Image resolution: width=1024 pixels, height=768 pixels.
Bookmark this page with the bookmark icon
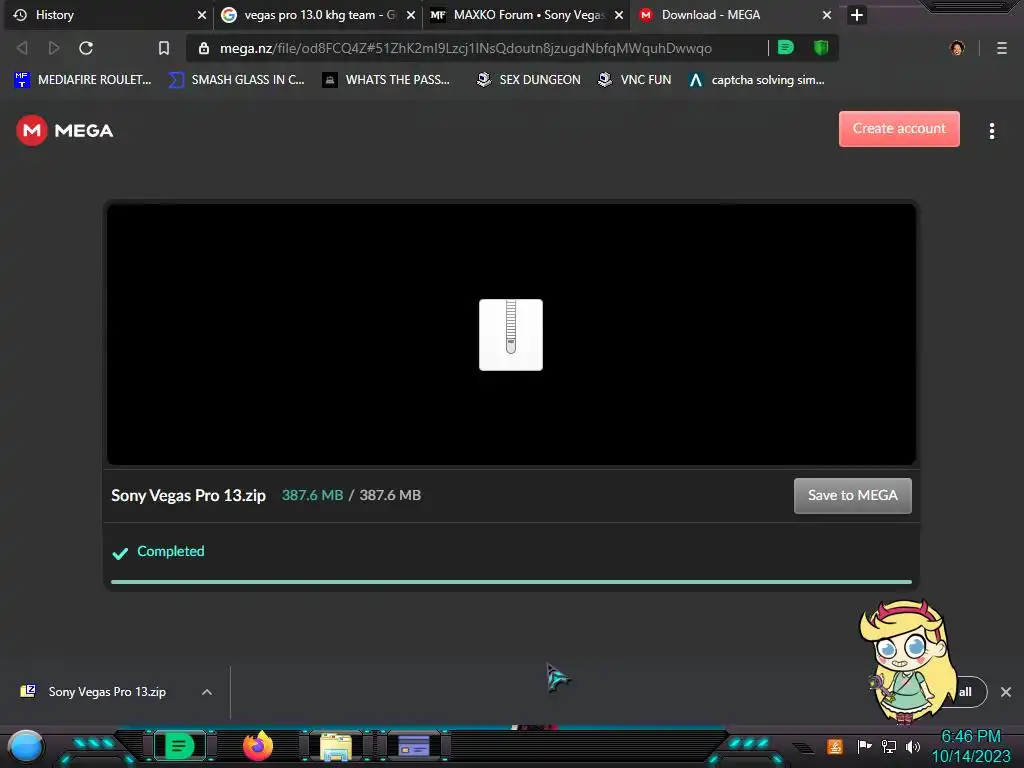coord(164,48)
